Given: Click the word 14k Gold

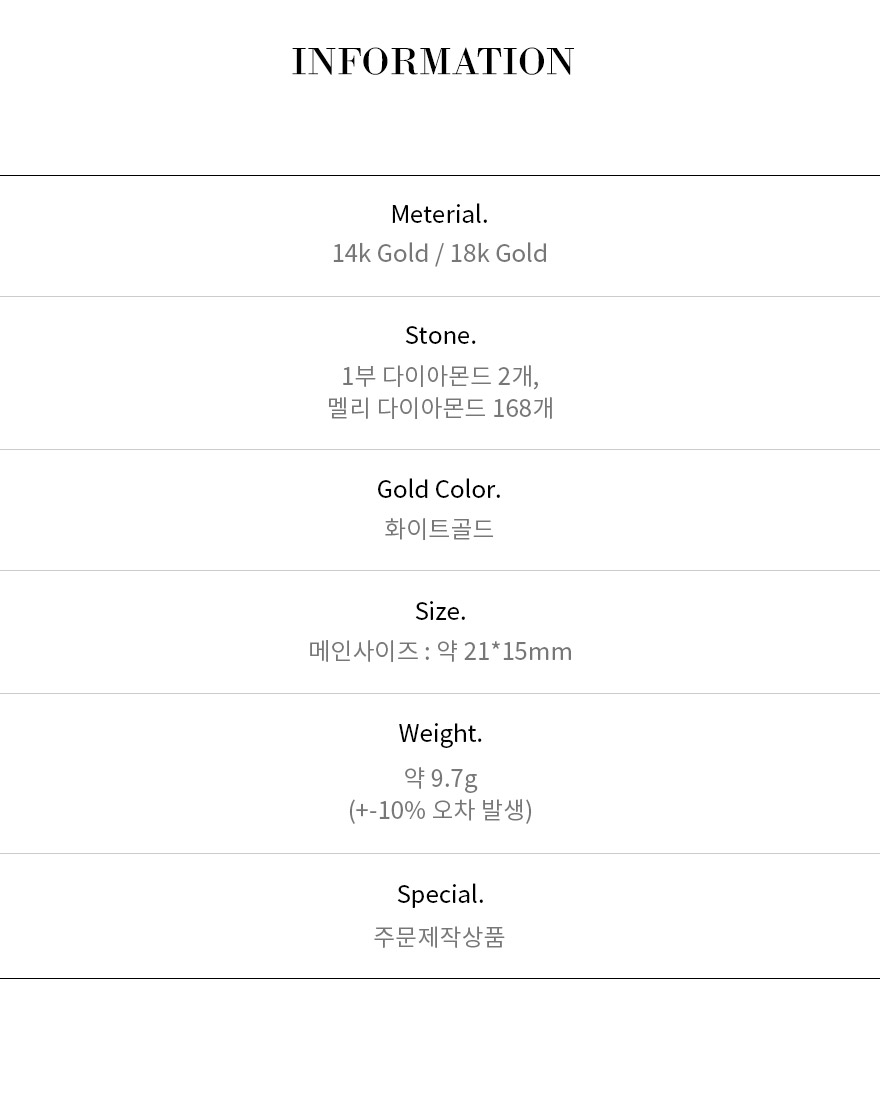Looking at the screenshot, I should pos(380,253).
